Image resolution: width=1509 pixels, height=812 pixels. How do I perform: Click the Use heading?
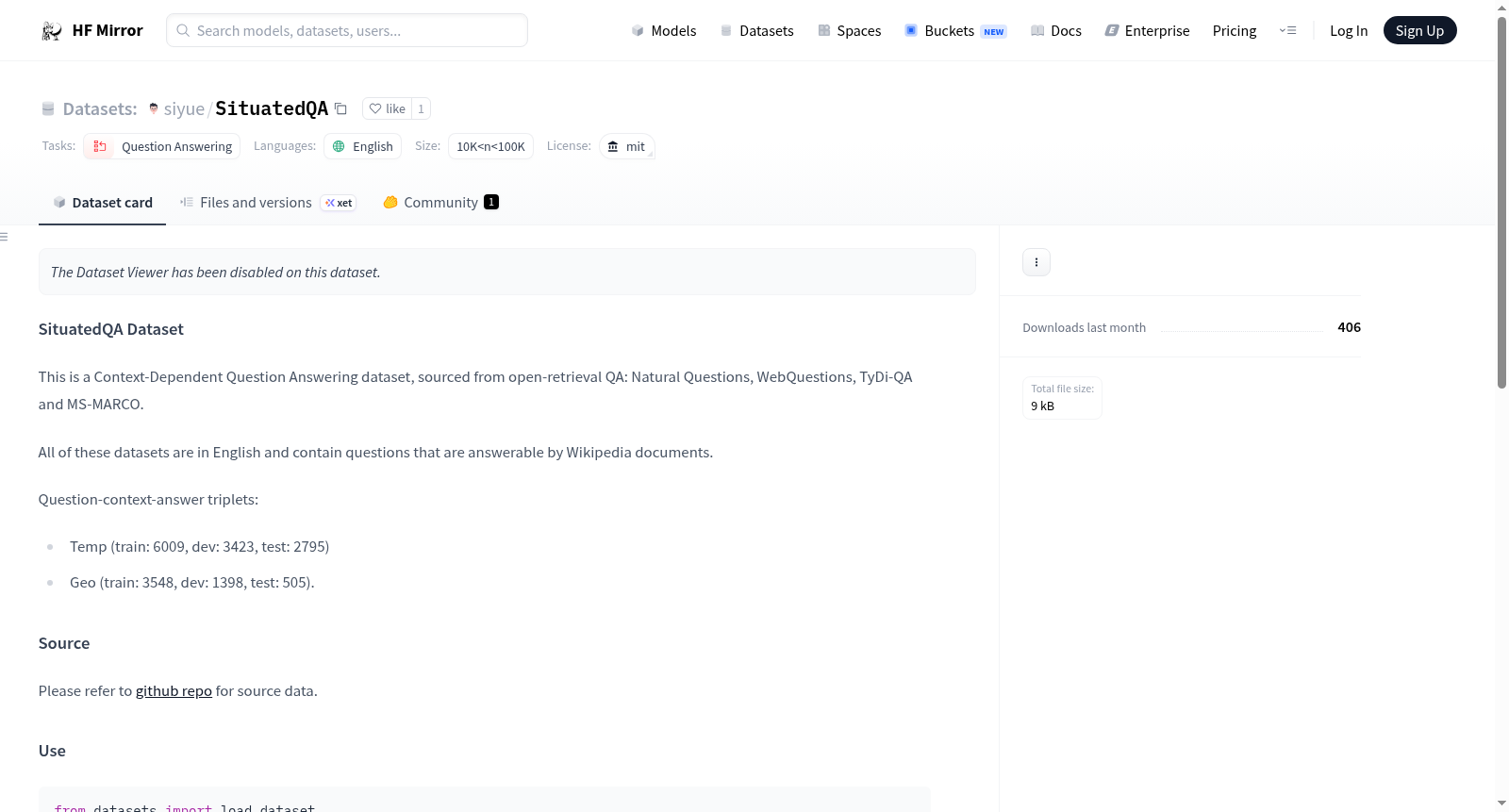(x=52, y=751)
